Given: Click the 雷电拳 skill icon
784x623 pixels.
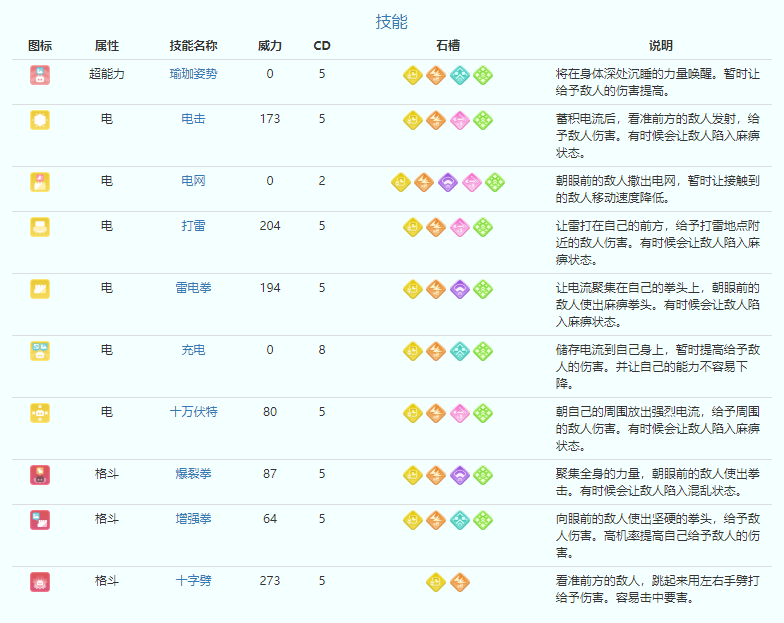Looking at the screenshot, I should (x=40, y=289).
